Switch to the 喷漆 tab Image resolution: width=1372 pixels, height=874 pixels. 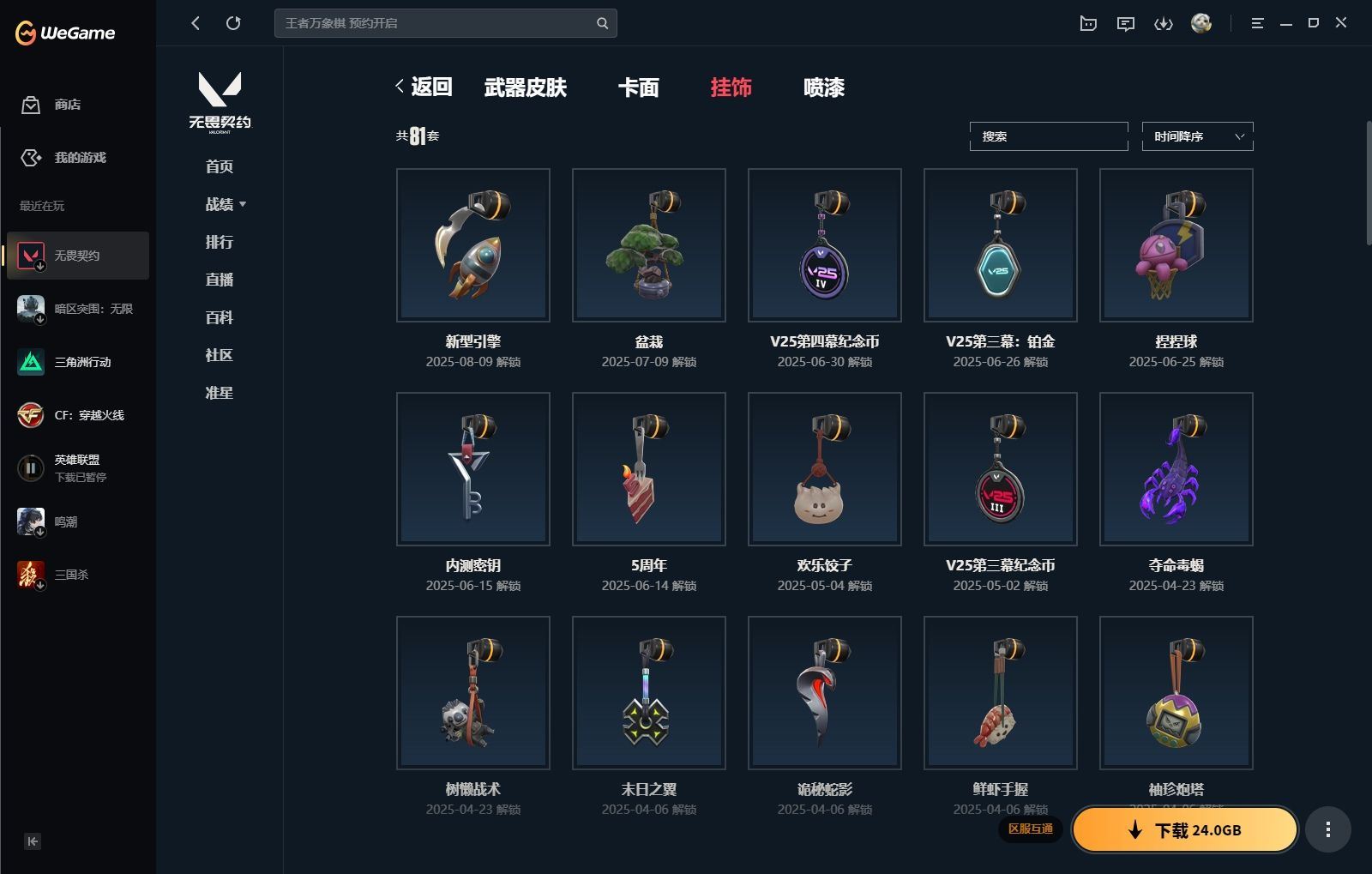coord(824,87)
